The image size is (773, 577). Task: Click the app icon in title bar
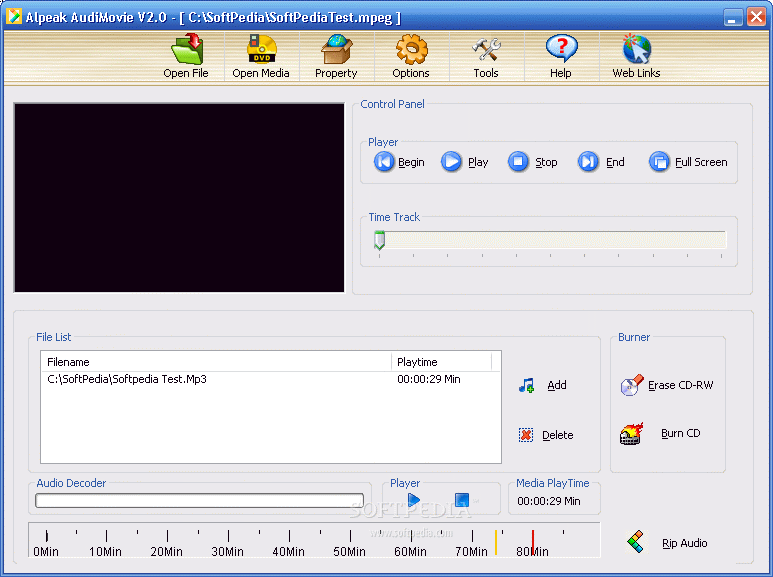tap(14, 16)
